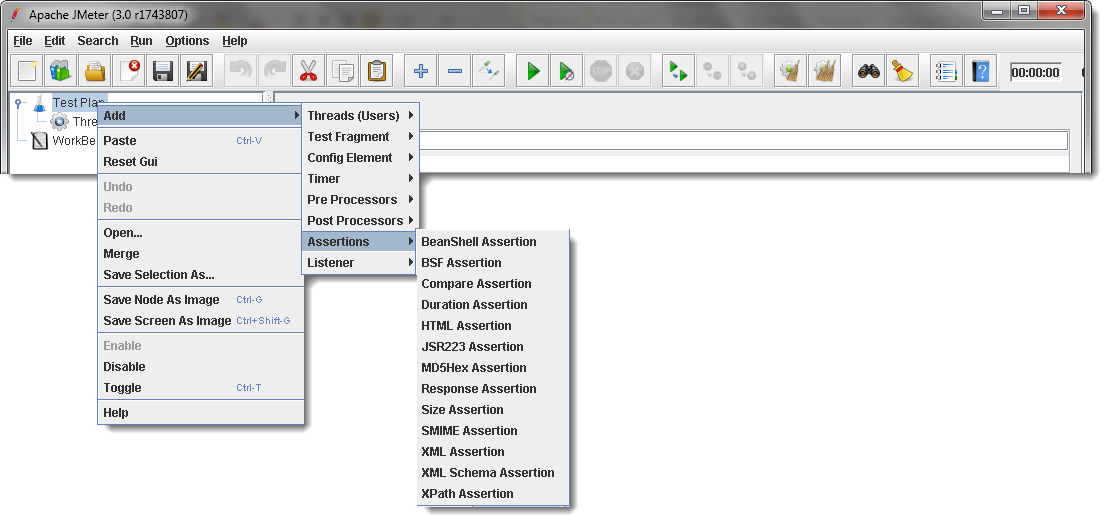The width and height of the screenshot is (1107, 515).
Task: Select the WorkBench tree node
Action: (64, 141)
